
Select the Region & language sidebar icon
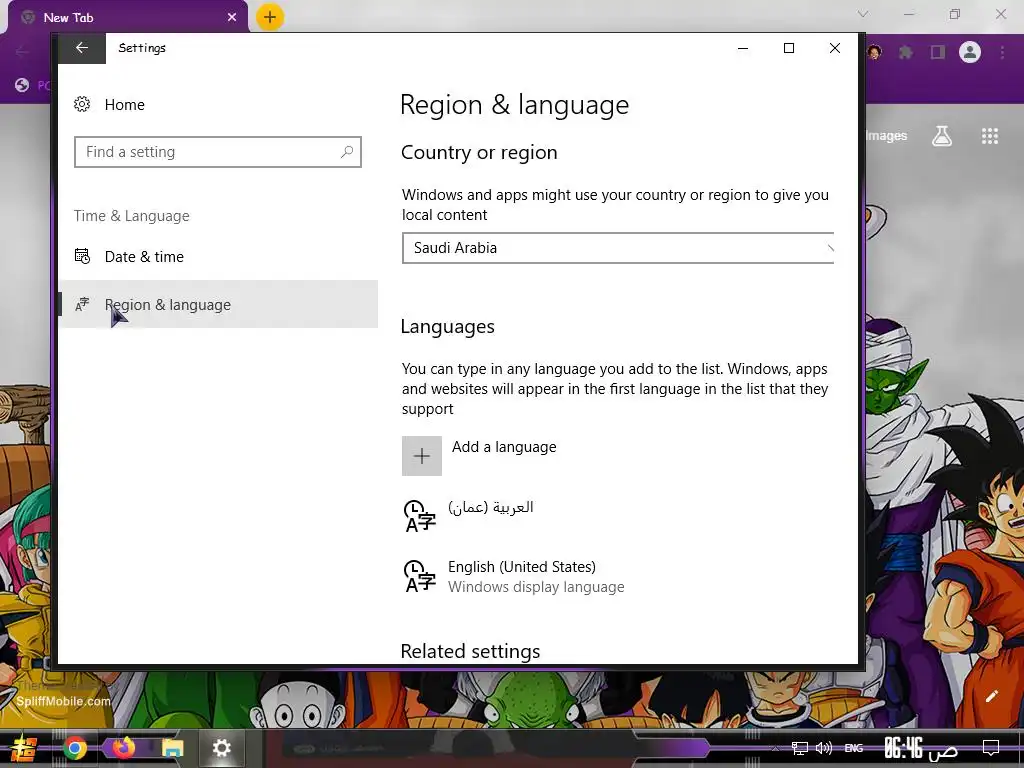click(82, 304)
